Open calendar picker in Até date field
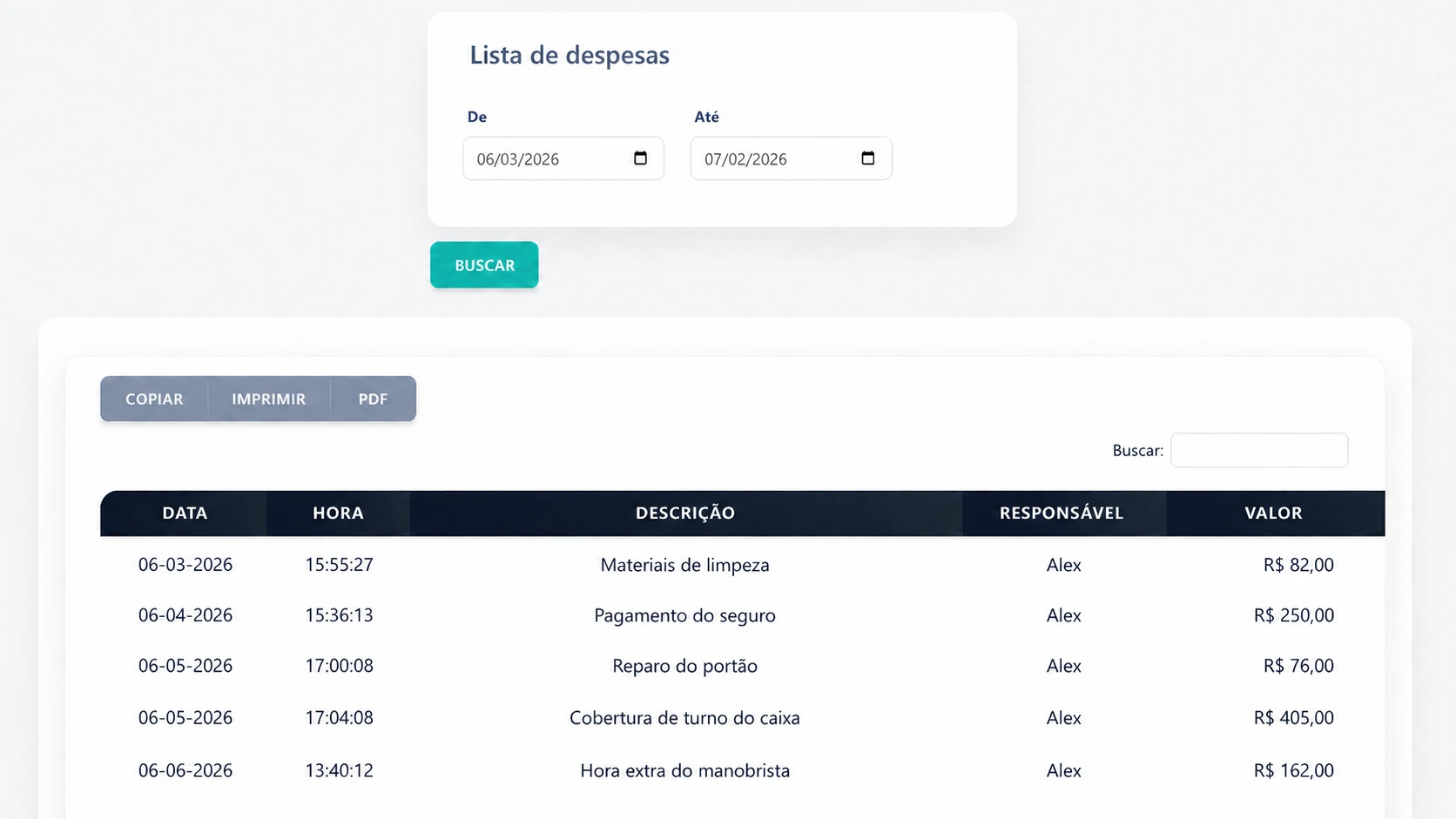This screenshot has width=1456, height=819. (867, 158)
